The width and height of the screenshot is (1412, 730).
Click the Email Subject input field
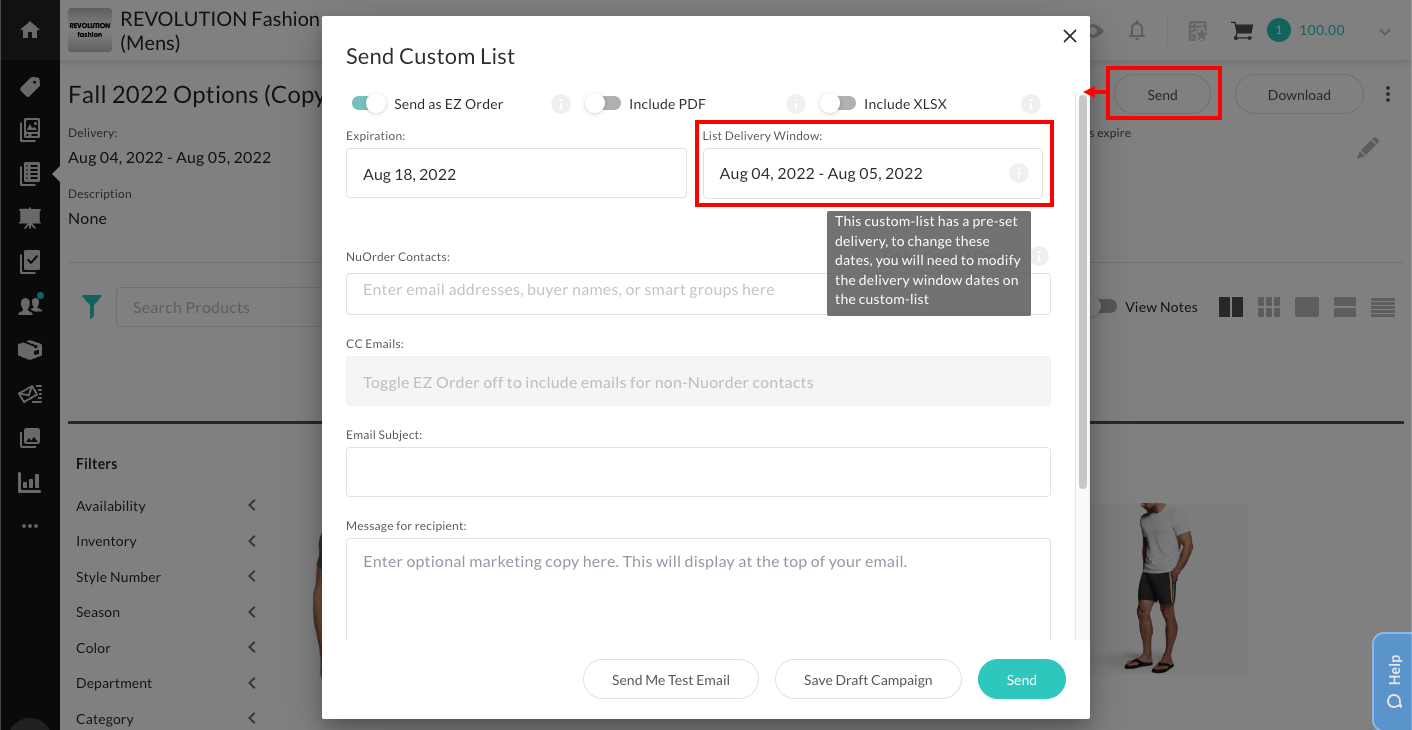698,472
